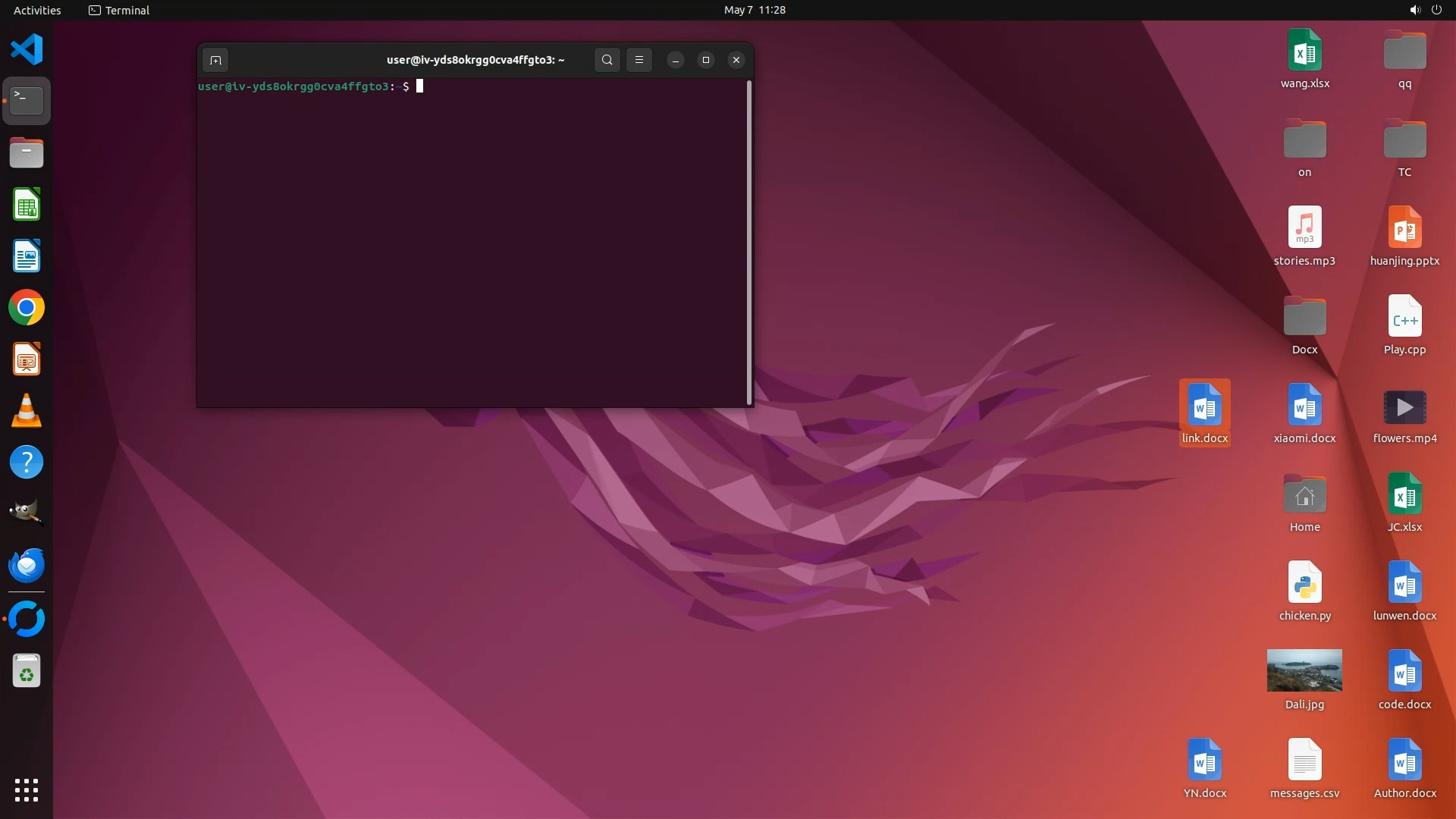
Task: Open the terminal hamburger menu
Action: [x=639, y=60]
